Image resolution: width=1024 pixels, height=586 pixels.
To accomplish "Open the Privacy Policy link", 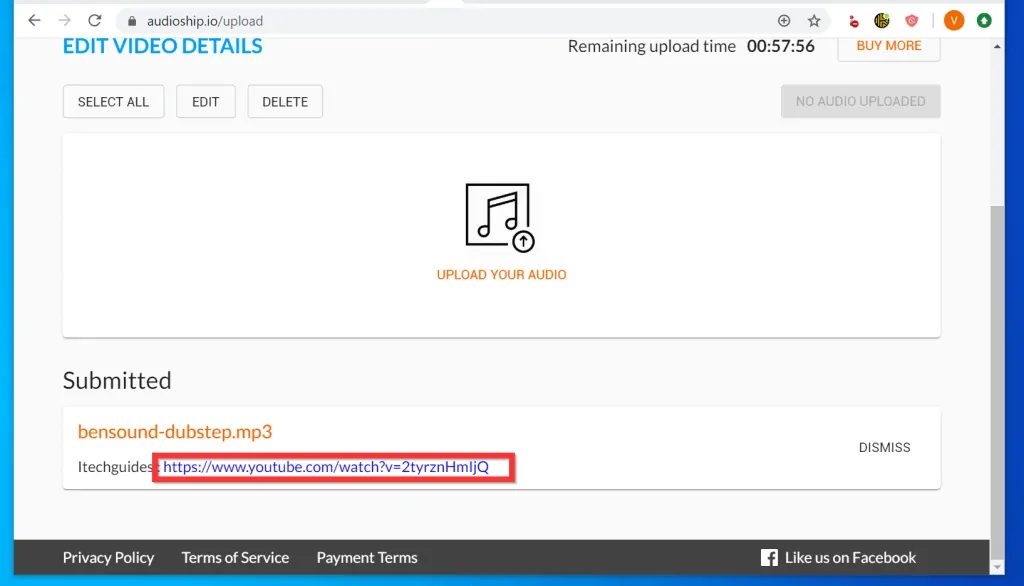I will pos(108,557).
